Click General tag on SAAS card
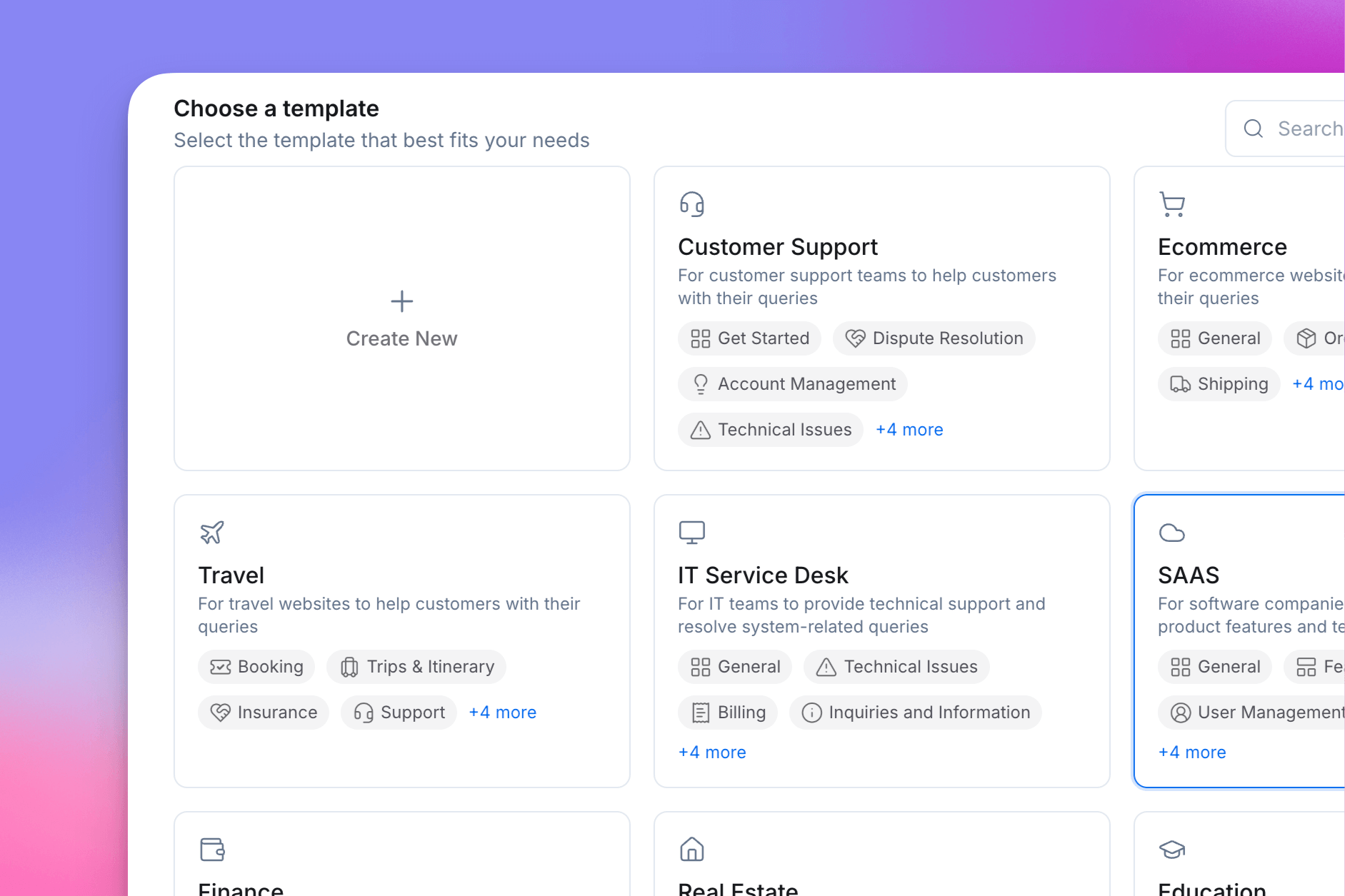1345x896 pixels. (1215, 667)
